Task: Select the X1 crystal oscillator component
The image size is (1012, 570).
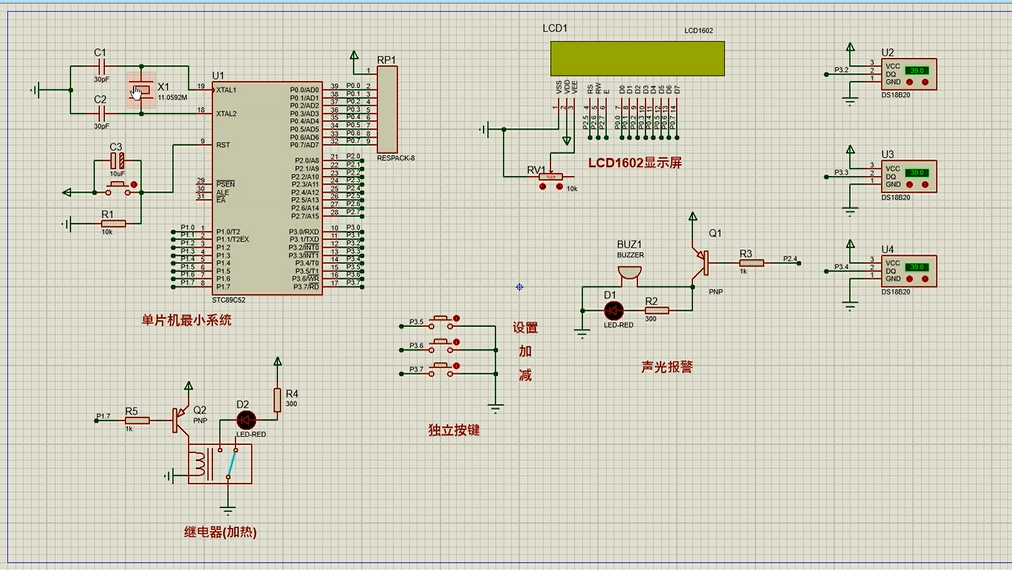Action: pos(143,91)
